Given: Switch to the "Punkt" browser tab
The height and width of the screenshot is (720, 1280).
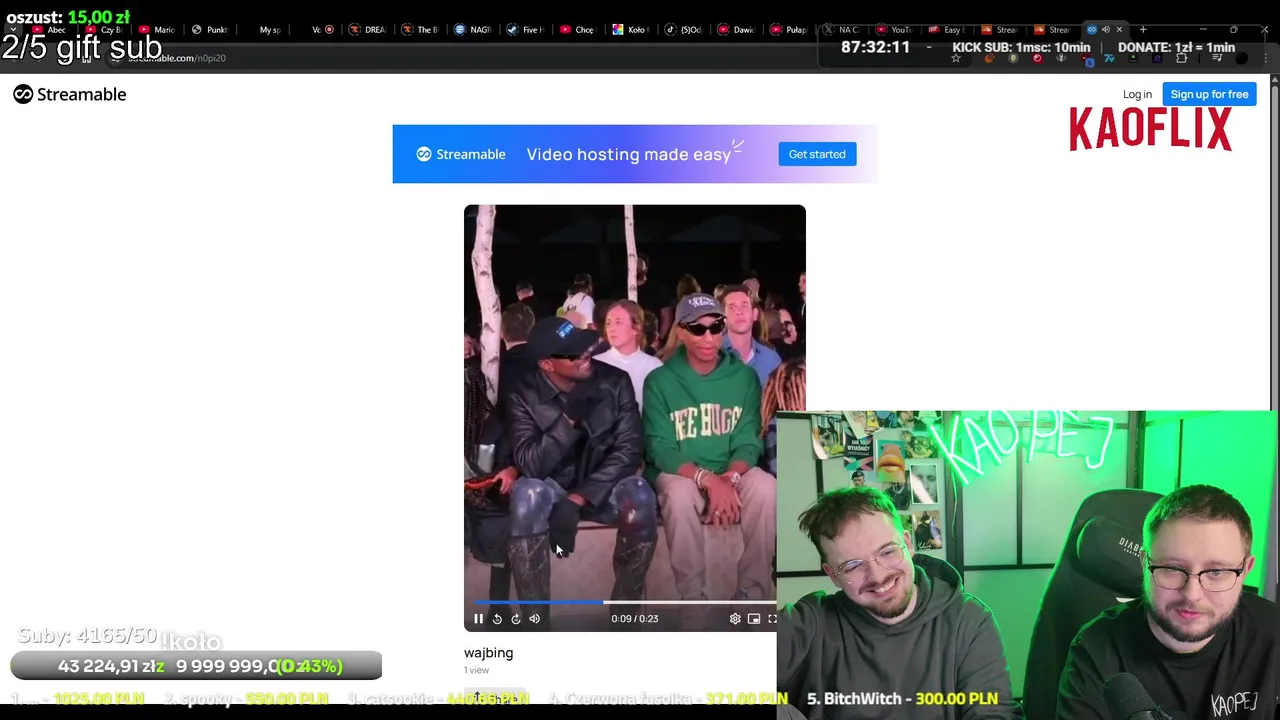Looking at the screenshot, I should point(209,30).
